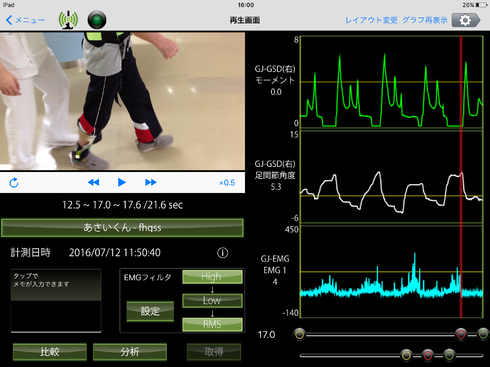Open レイアウト変更 layout options
Screen dimensions: 490x367
[371, 20]
